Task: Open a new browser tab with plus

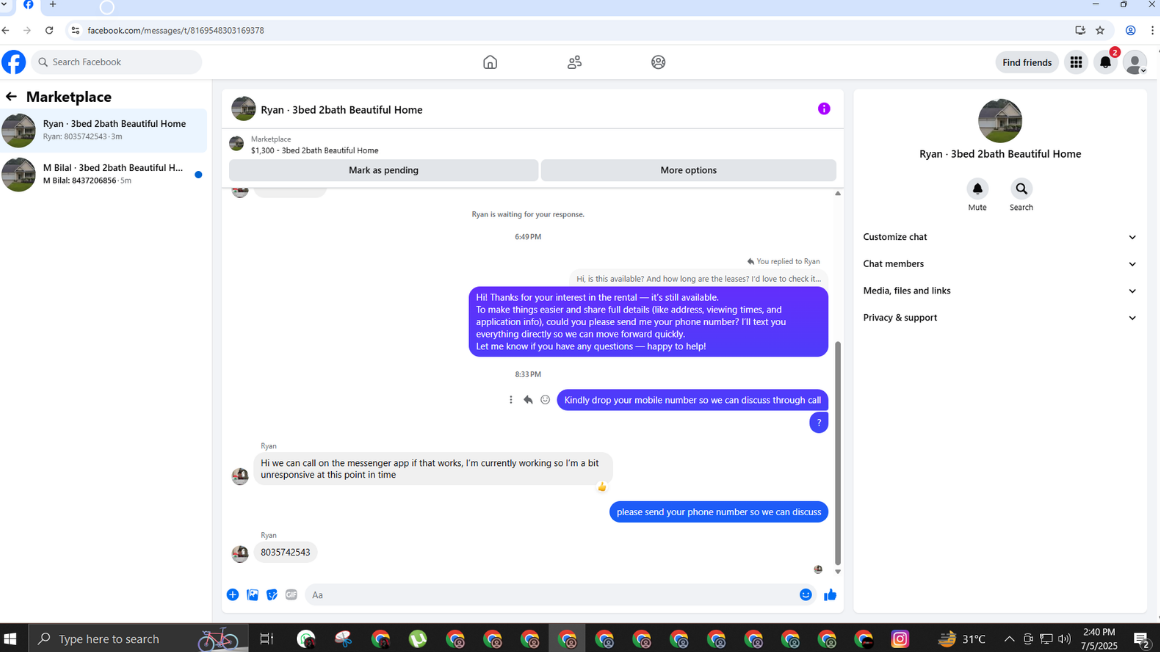Action: (53, 4)
